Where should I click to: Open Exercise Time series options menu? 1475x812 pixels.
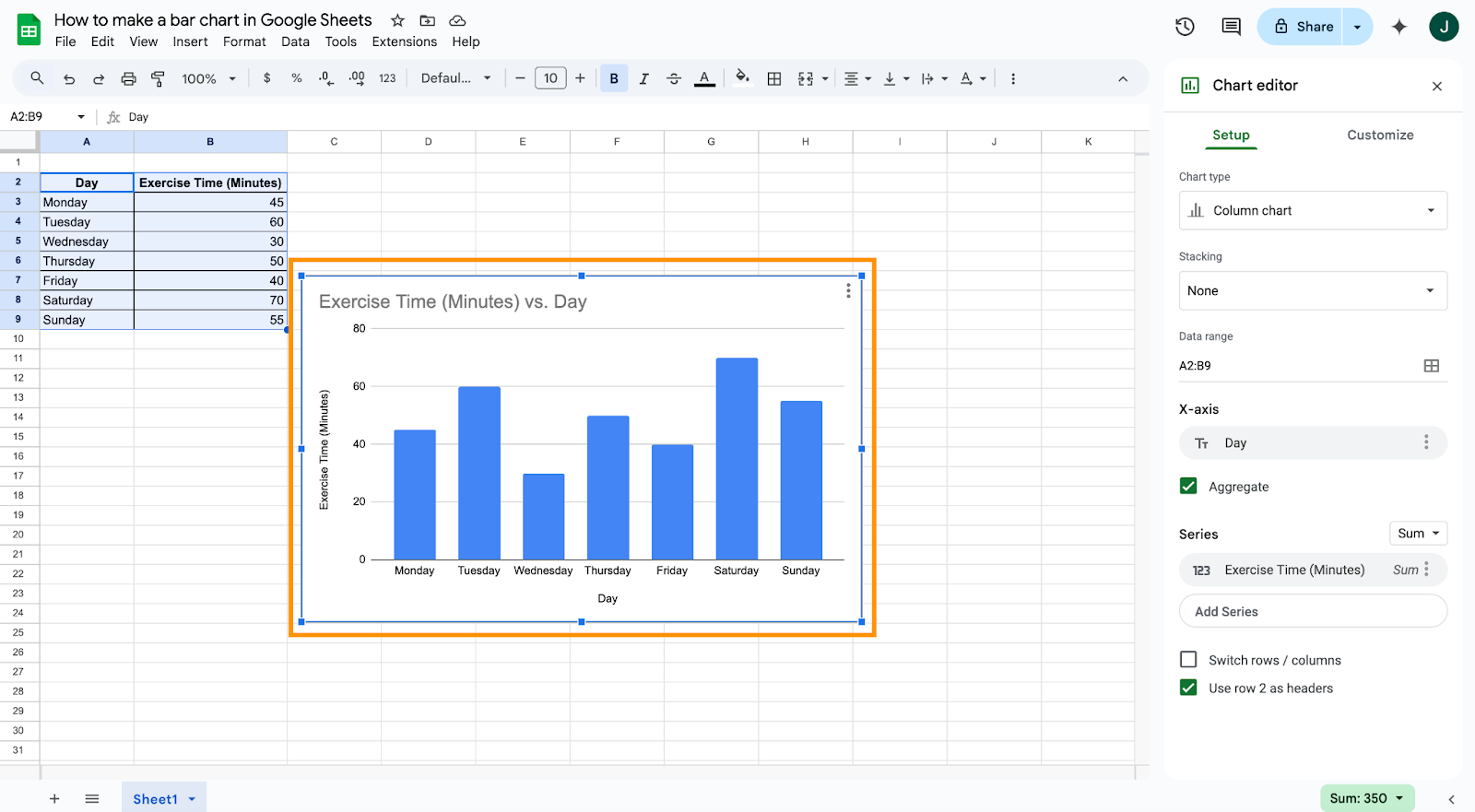tap(1426, 569)
